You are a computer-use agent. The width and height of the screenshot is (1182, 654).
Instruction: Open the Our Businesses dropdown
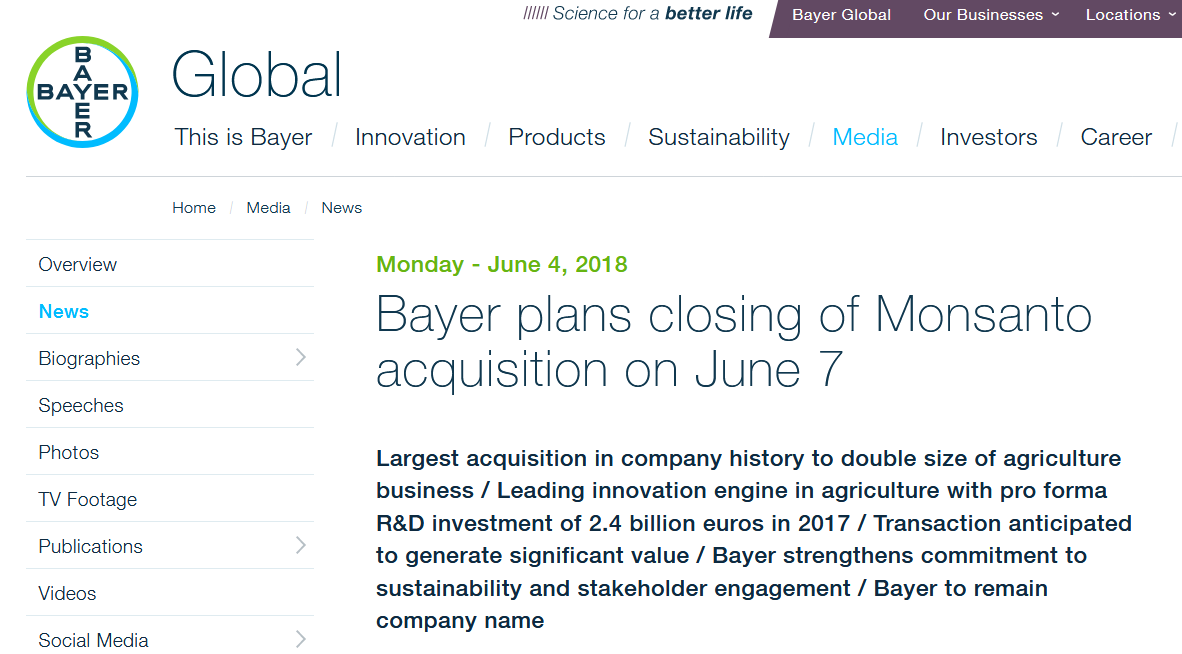point(990,15)
